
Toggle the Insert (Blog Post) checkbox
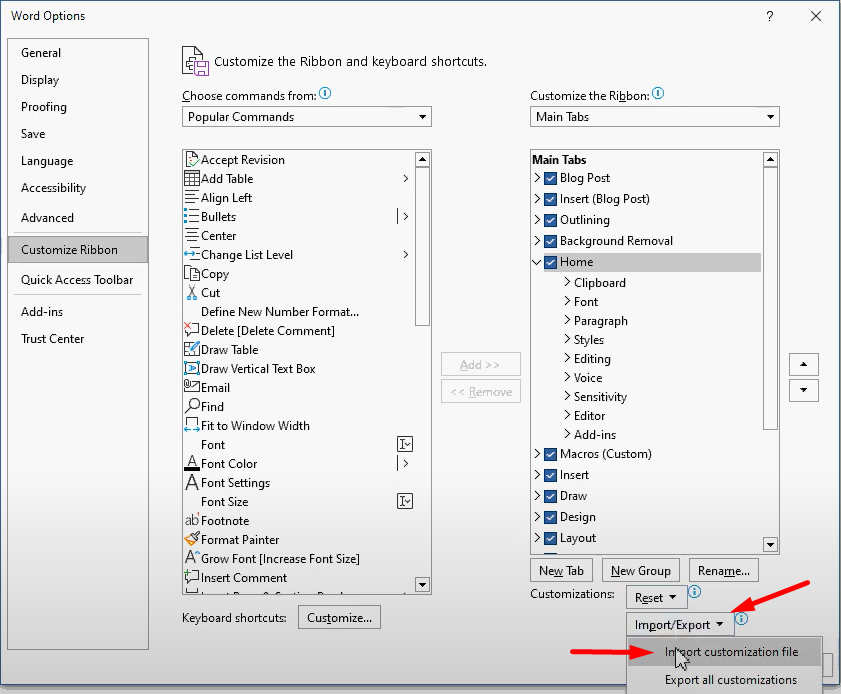tap(550, 199)
